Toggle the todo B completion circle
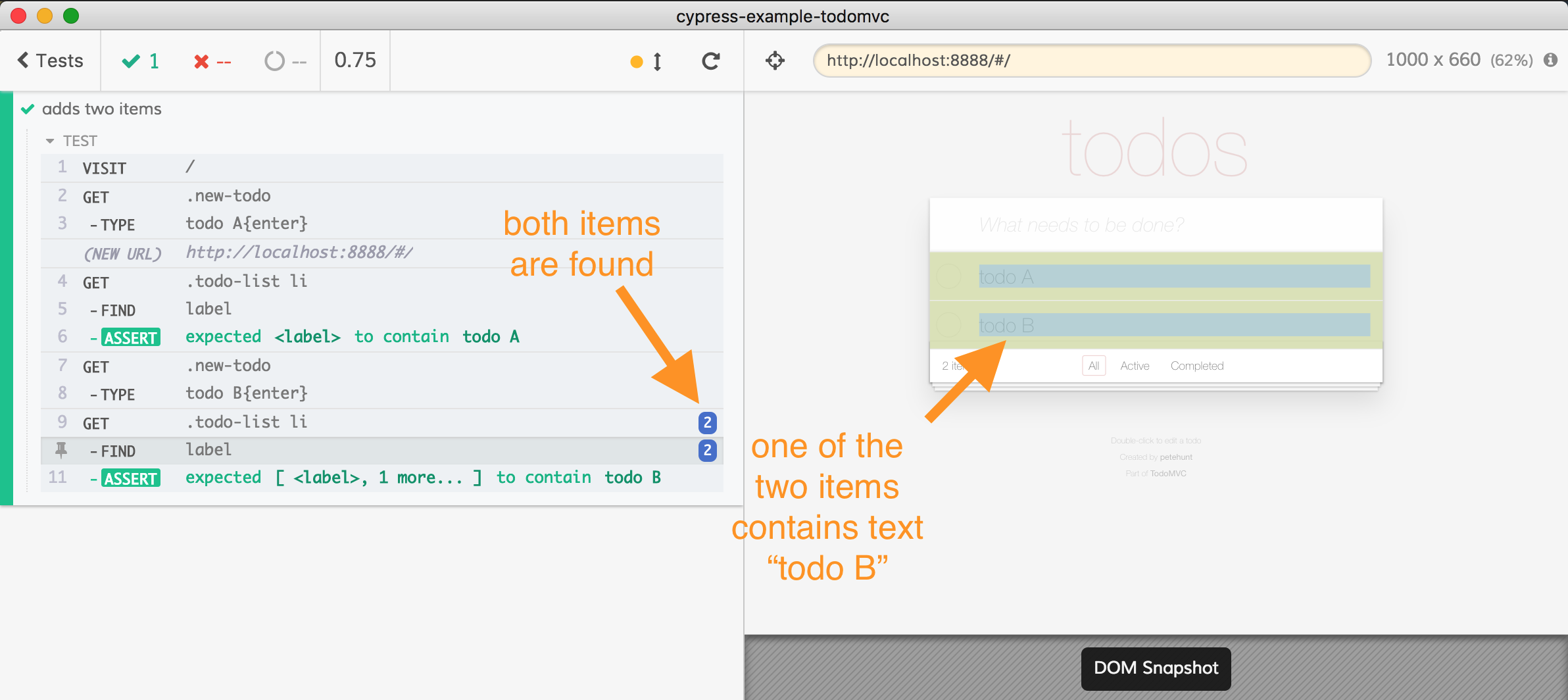Viewport: 1568px width, 700px height. tap(948, 325)
